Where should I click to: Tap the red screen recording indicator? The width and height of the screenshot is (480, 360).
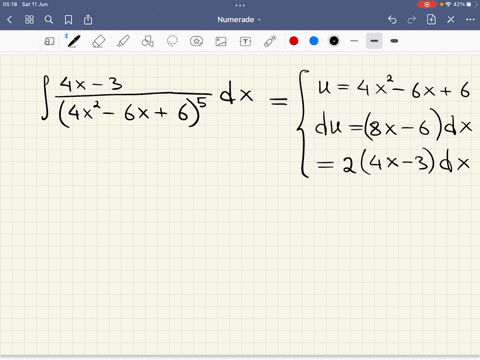pos(427,4)
